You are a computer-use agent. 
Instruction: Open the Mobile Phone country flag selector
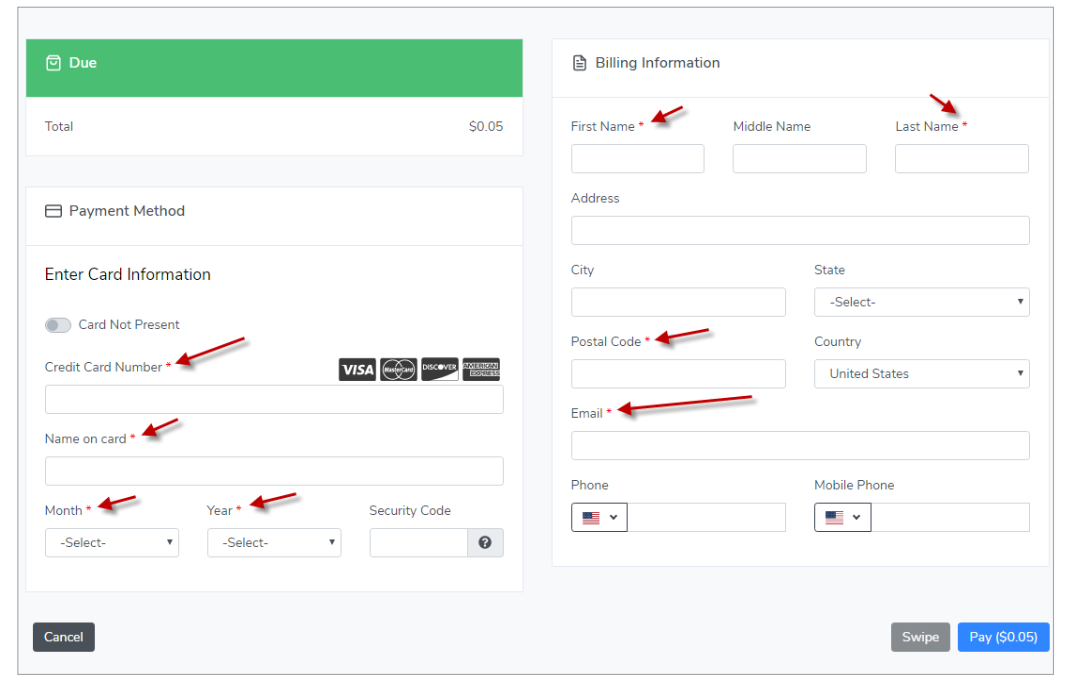[842, 518]
